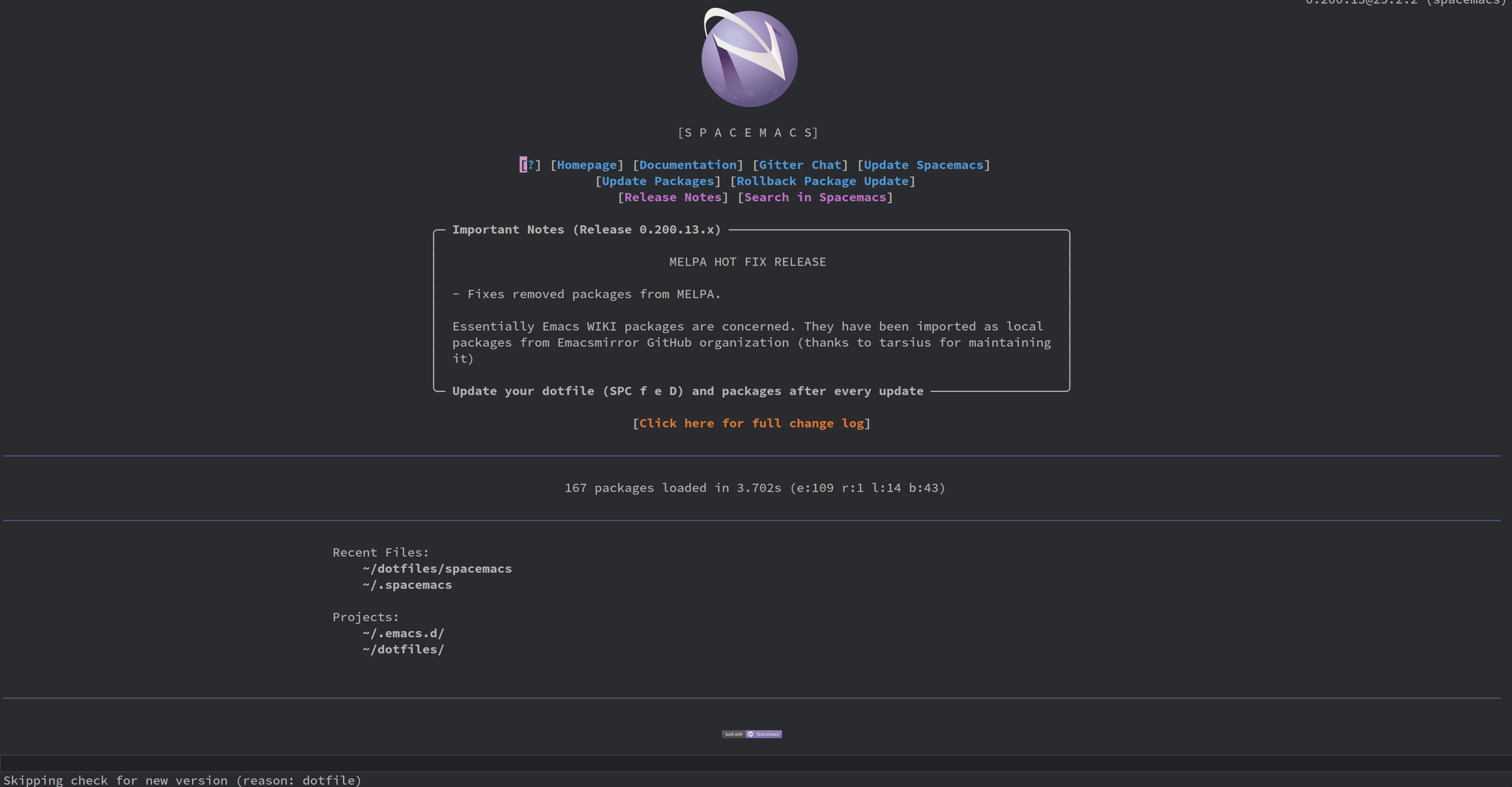1512x787 pixels.
Task: Click Search in Spacemacs
Action: pyautogui.click(x=816, y=197)
